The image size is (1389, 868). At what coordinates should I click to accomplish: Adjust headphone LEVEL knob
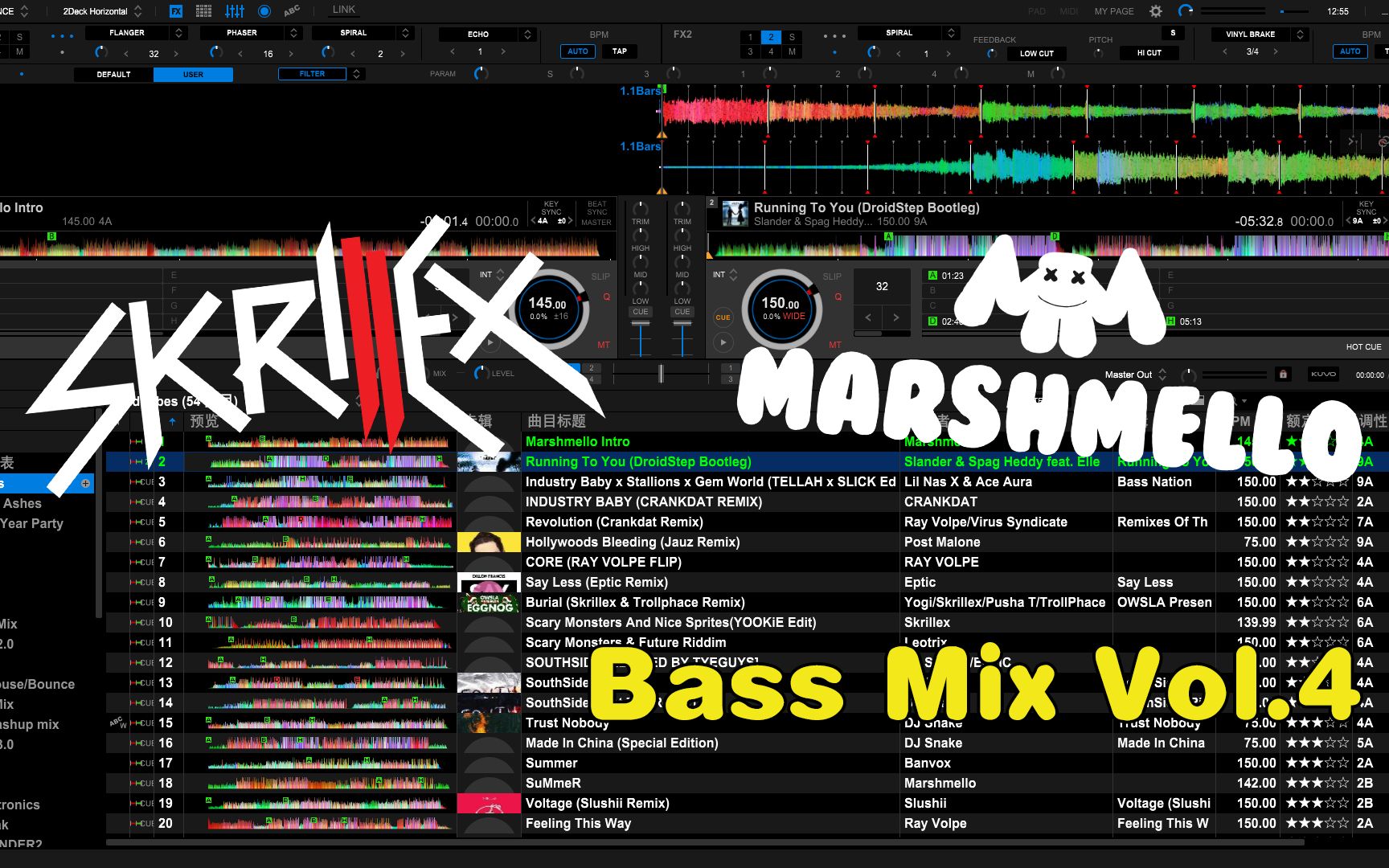pos(481,373)
